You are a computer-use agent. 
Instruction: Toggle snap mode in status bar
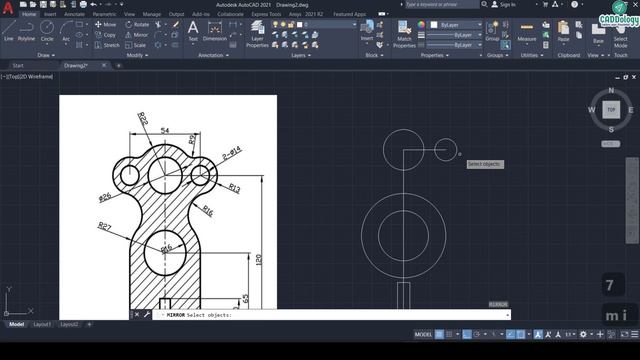pos(449,334)
